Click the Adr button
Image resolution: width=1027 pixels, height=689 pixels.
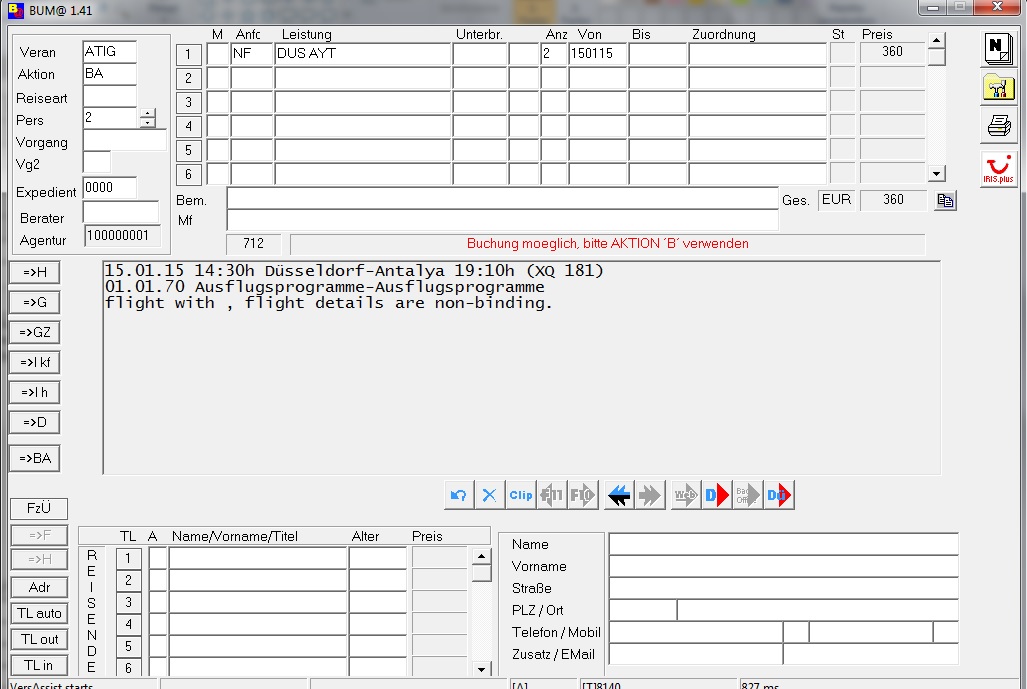click(40, 587)
